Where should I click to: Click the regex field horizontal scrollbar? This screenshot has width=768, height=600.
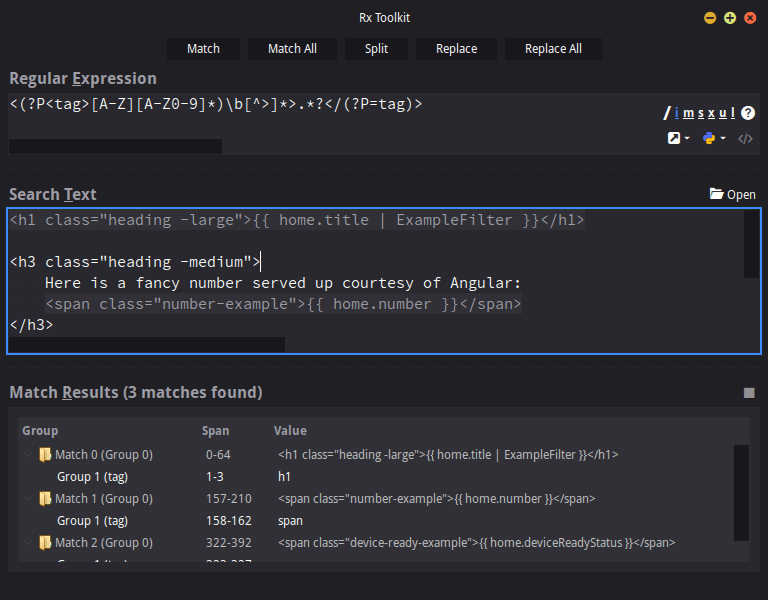pyautogui.click(x=115, y=146)
